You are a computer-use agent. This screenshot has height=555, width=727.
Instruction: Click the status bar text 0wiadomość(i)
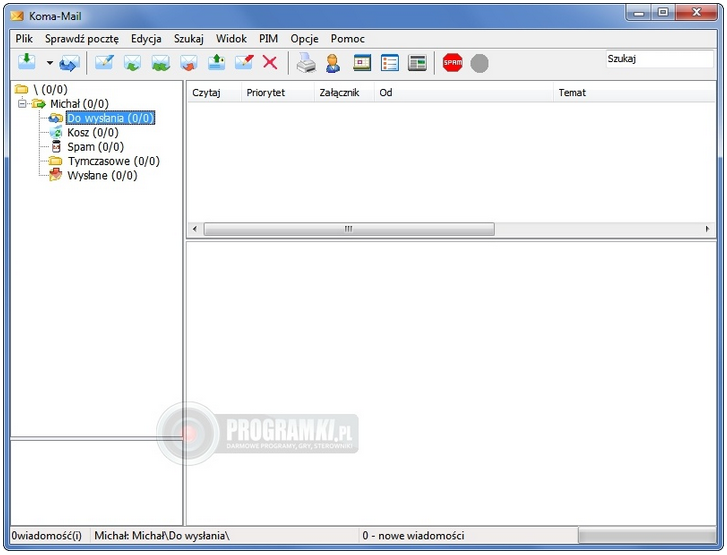coord(46,536)
